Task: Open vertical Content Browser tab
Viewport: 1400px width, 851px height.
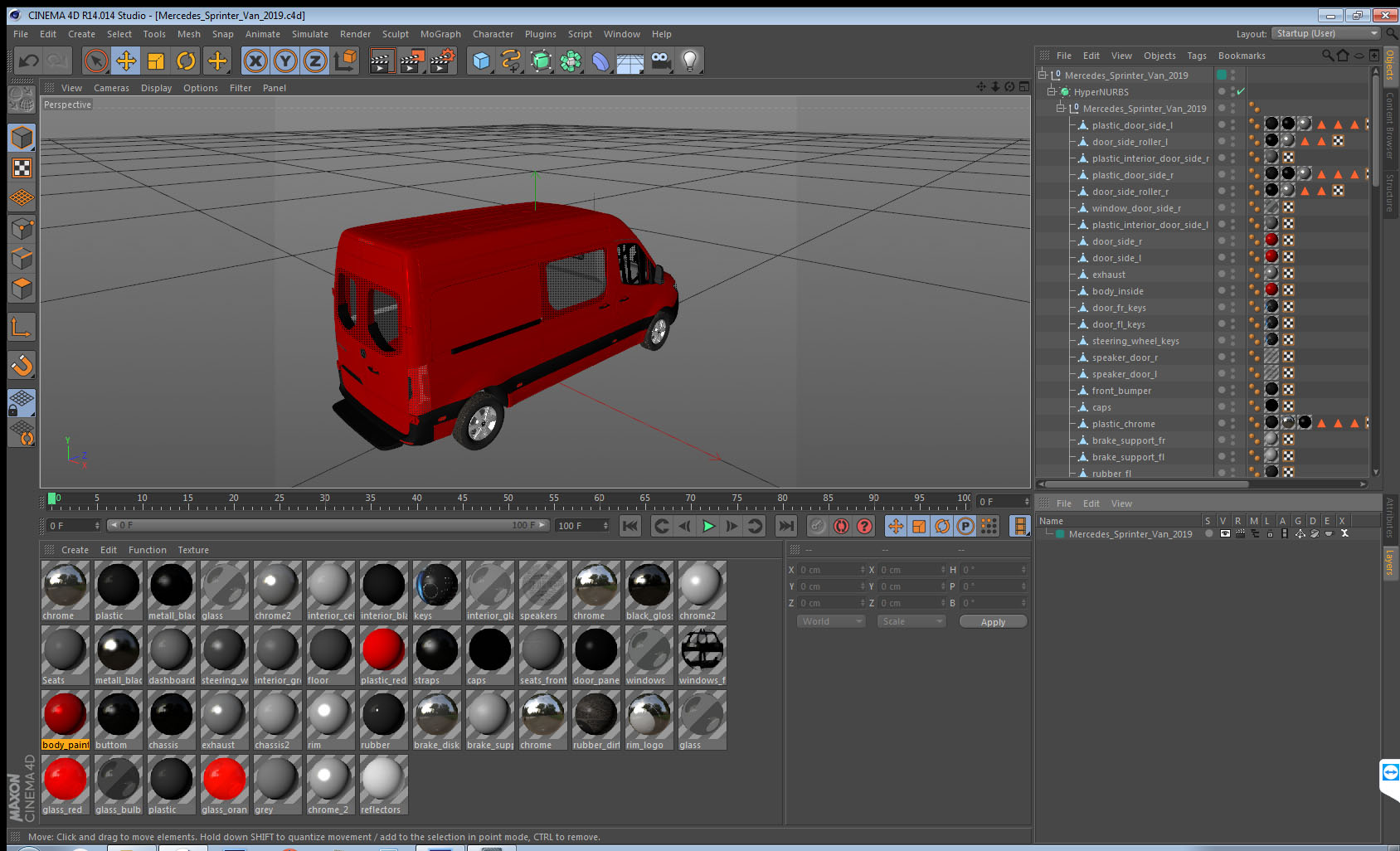Action: point(1390,125)
